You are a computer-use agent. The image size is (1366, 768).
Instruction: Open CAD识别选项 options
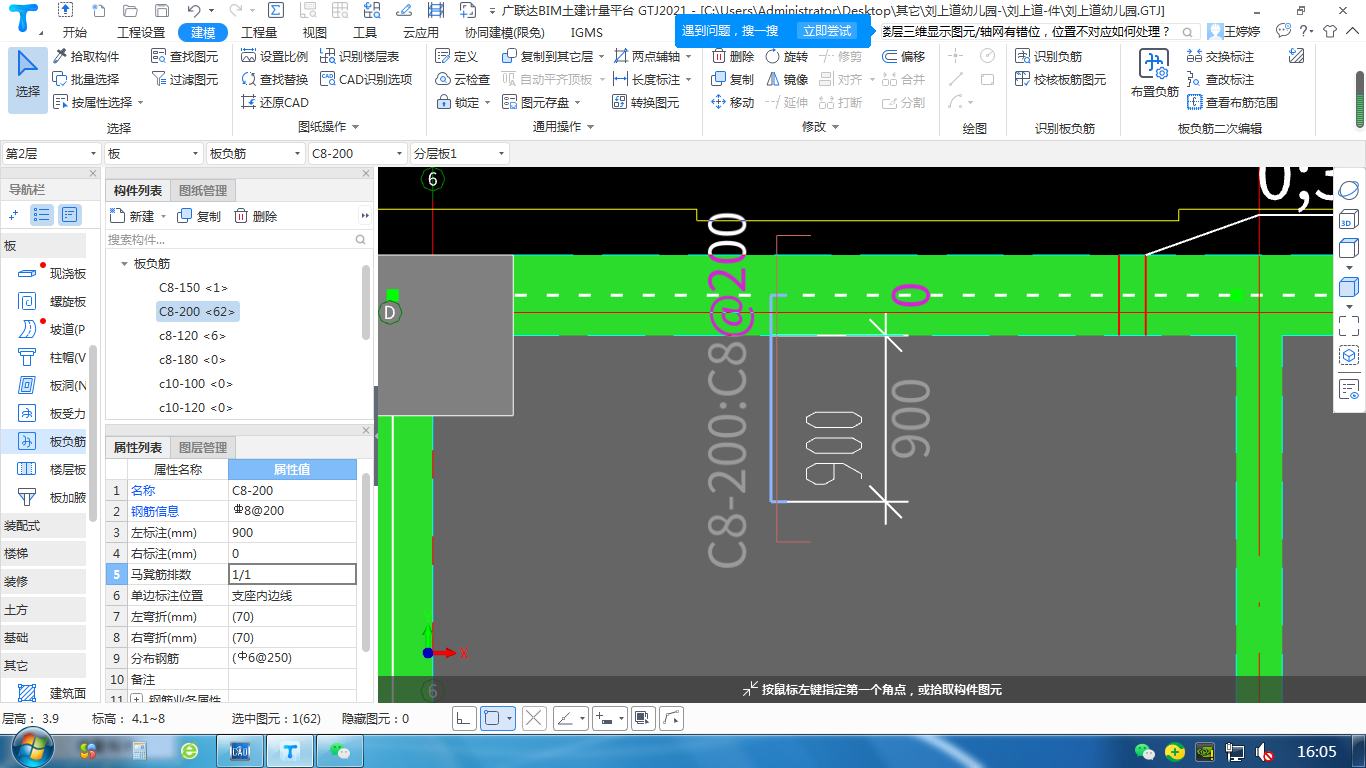click(x=366, y=79)
